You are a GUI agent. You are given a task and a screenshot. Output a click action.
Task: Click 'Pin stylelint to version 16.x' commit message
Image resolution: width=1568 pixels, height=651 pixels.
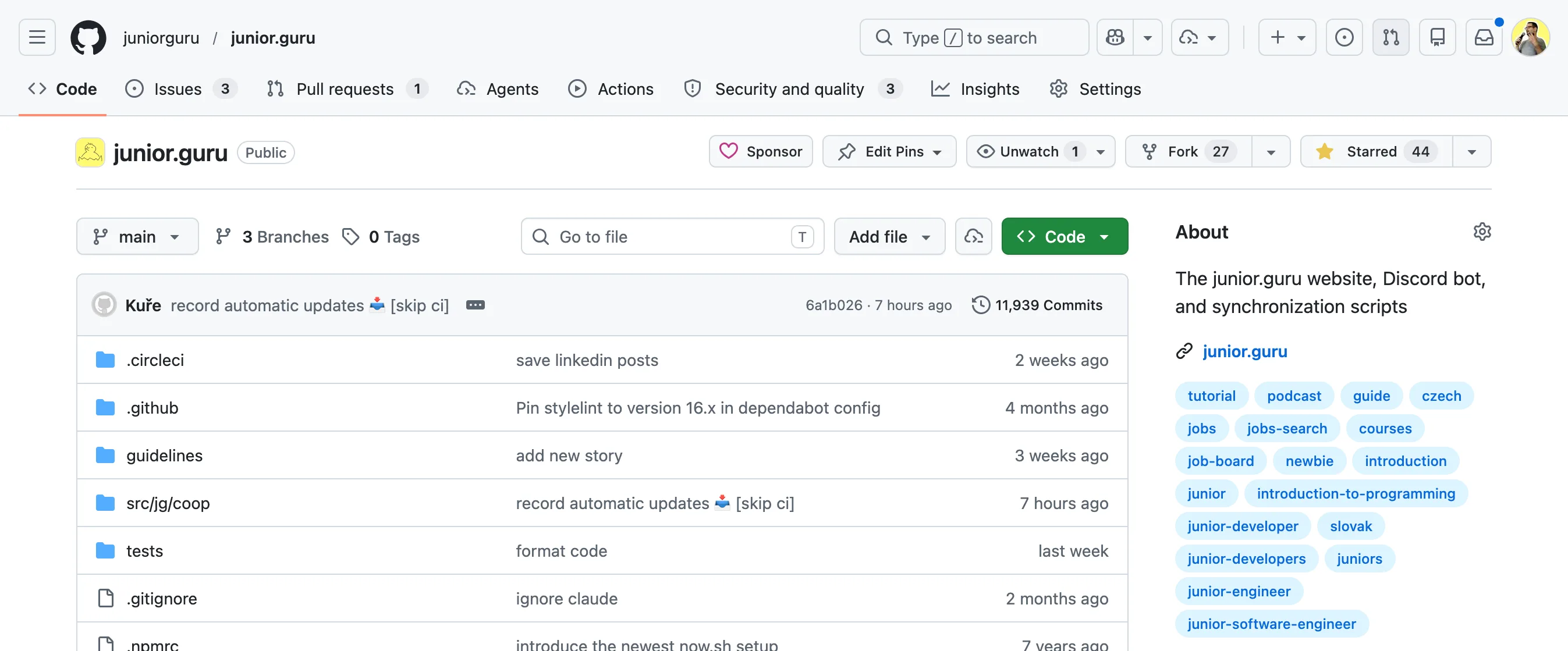[x=697, y=407]
